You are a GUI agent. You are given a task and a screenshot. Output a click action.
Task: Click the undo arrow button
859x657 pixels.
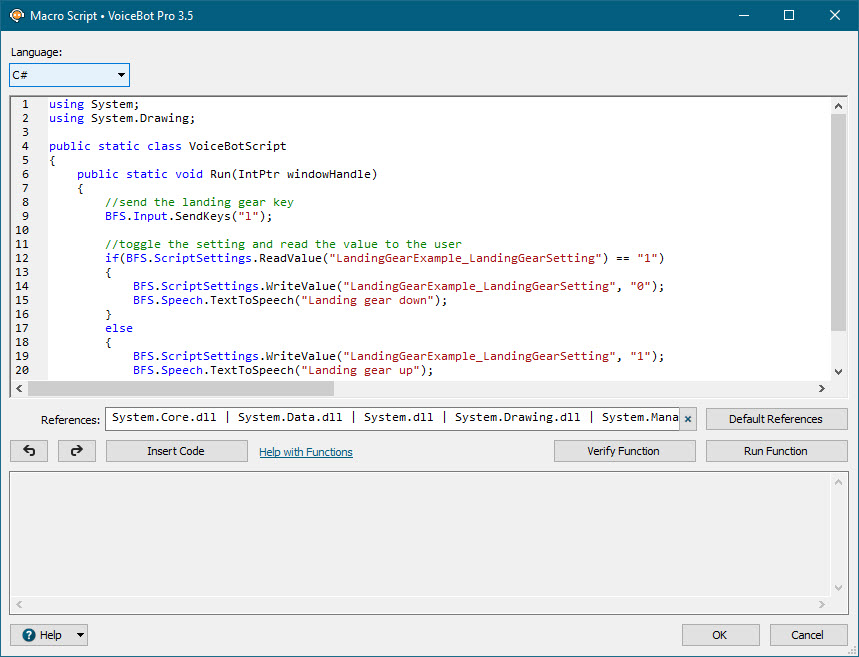[29, 451]
